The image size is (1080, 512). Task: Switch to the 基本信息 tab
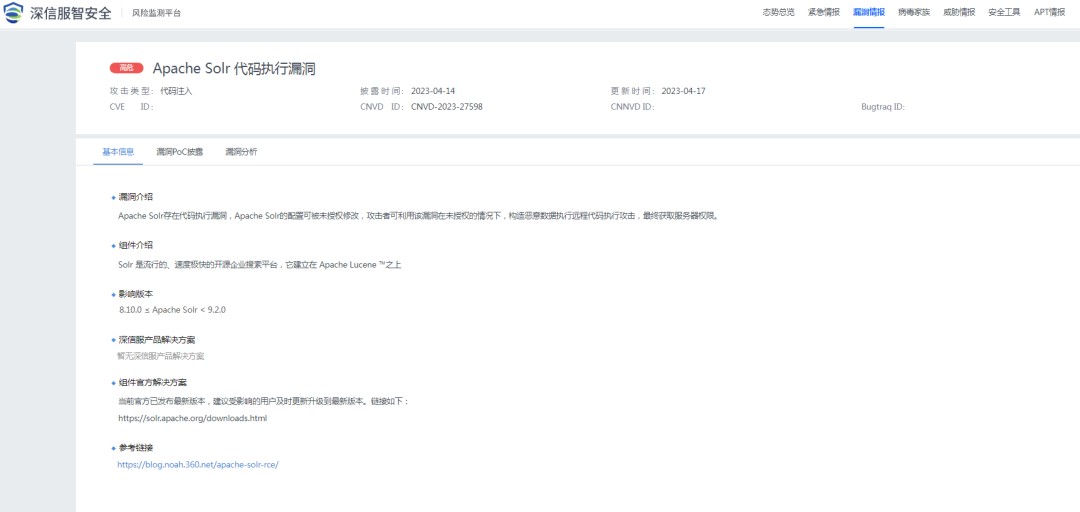pos(118,152)
